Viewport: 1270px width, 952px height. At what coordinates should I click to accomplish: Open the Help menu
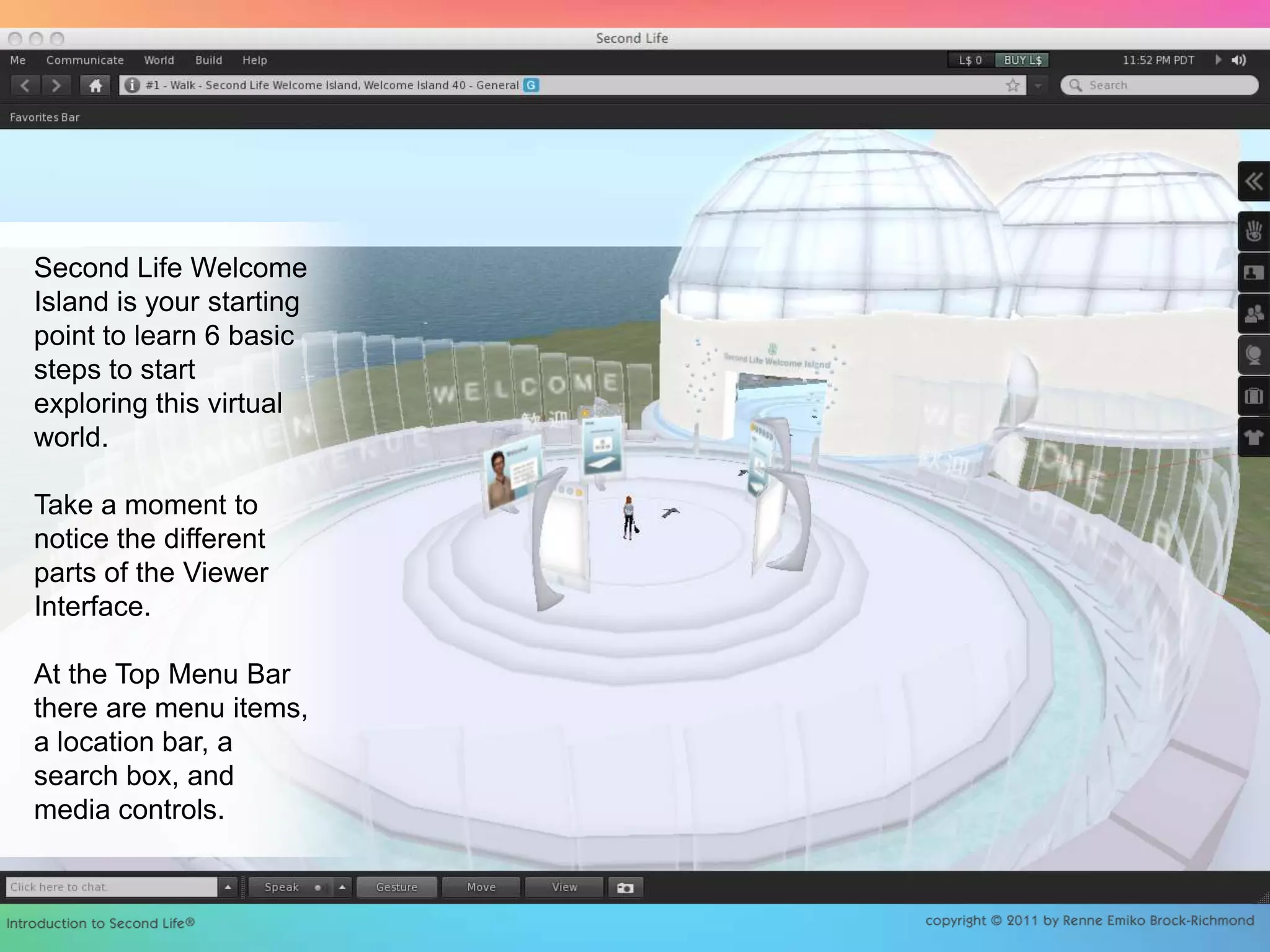click(254, 60)
